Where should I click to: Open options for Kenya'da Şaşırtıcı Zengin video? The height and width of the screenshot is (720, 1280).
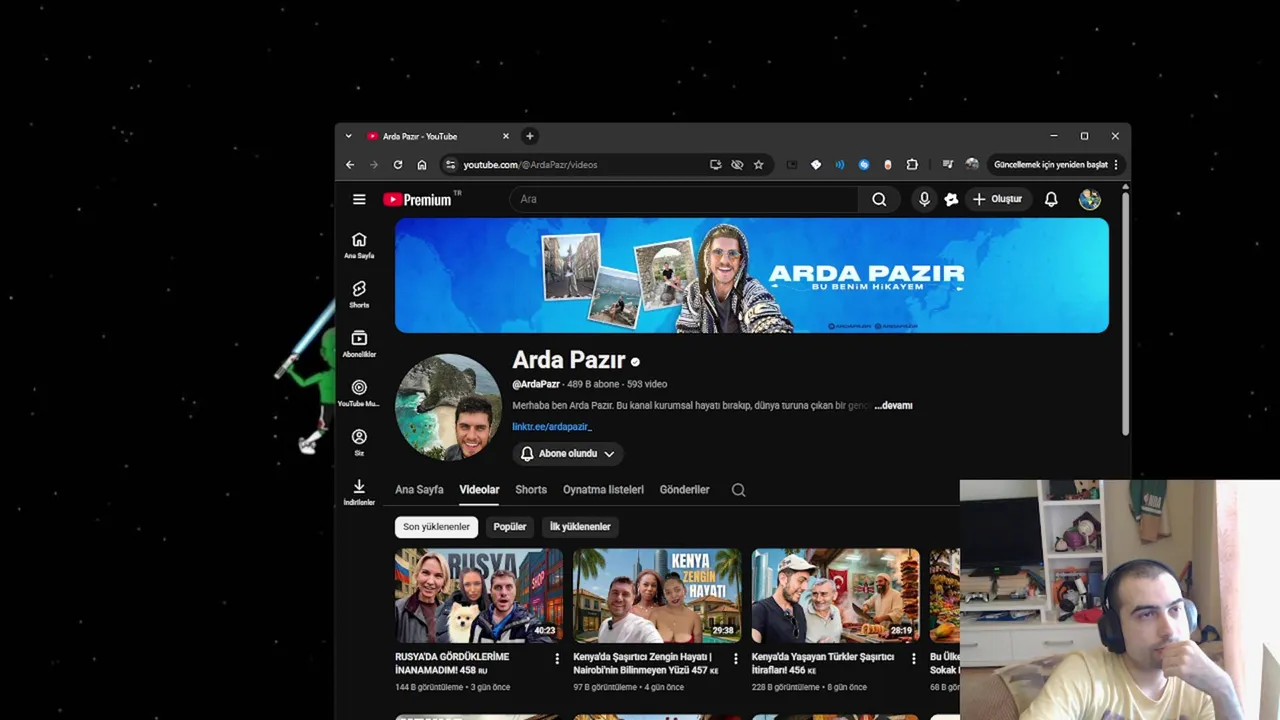coord(735,659)
